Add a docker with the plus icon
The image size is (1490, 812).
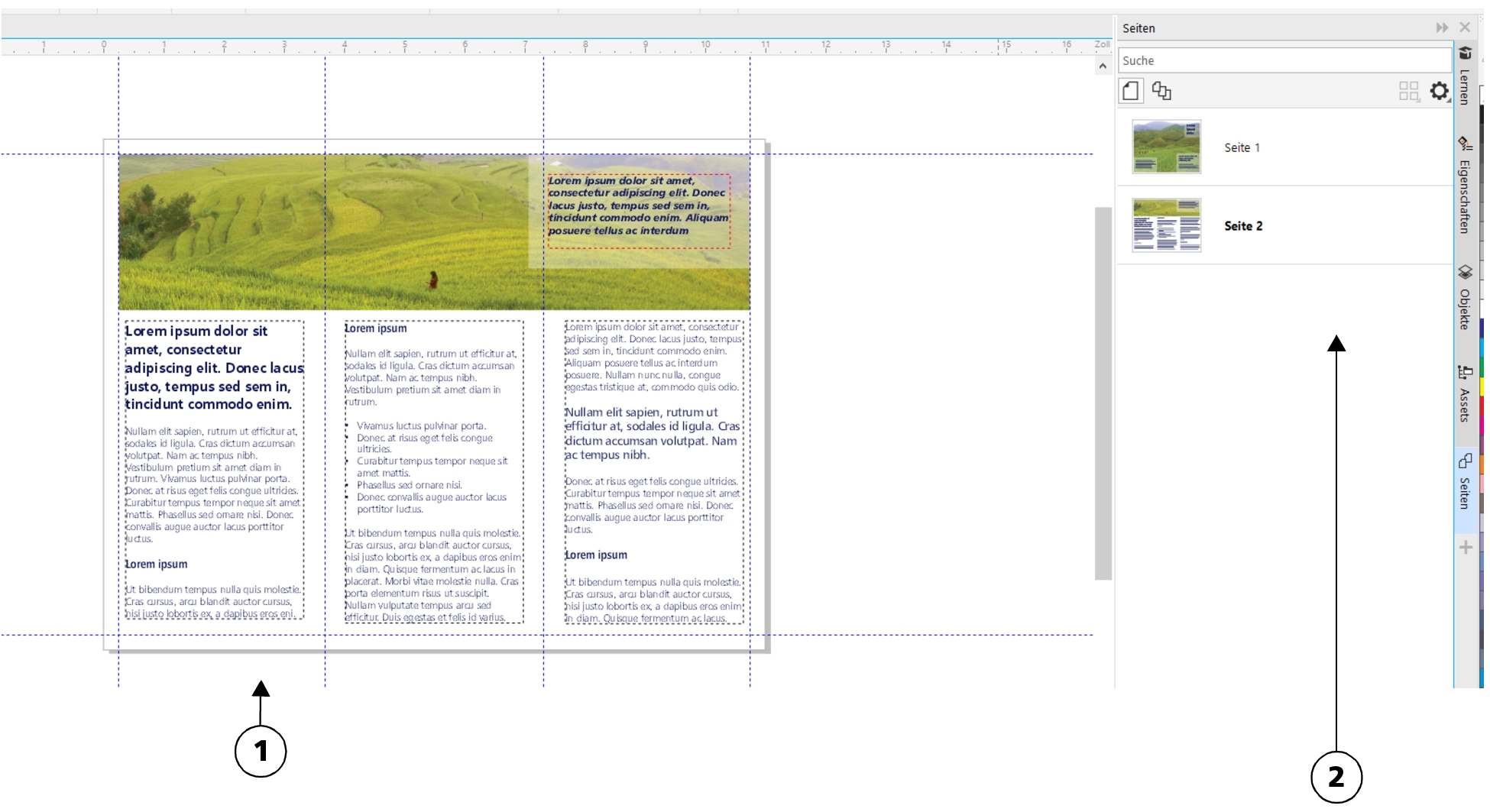1466,548
